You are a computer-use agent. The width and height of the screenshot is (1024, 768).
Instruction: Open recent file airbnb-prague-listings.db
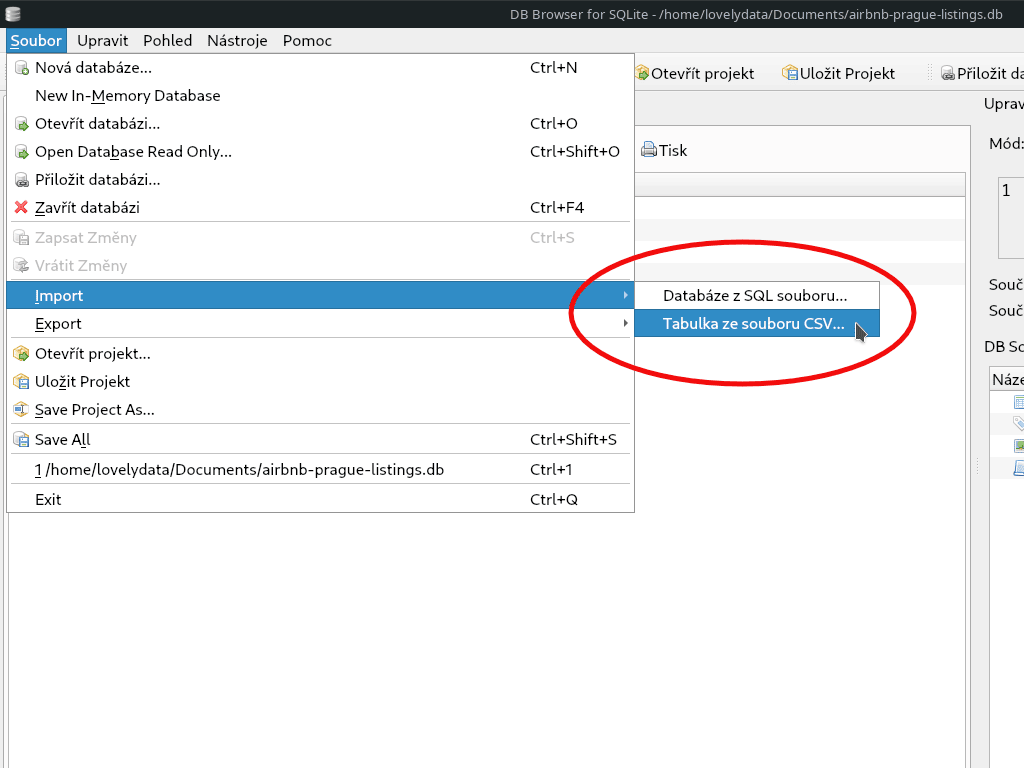(x=320, y=470)
